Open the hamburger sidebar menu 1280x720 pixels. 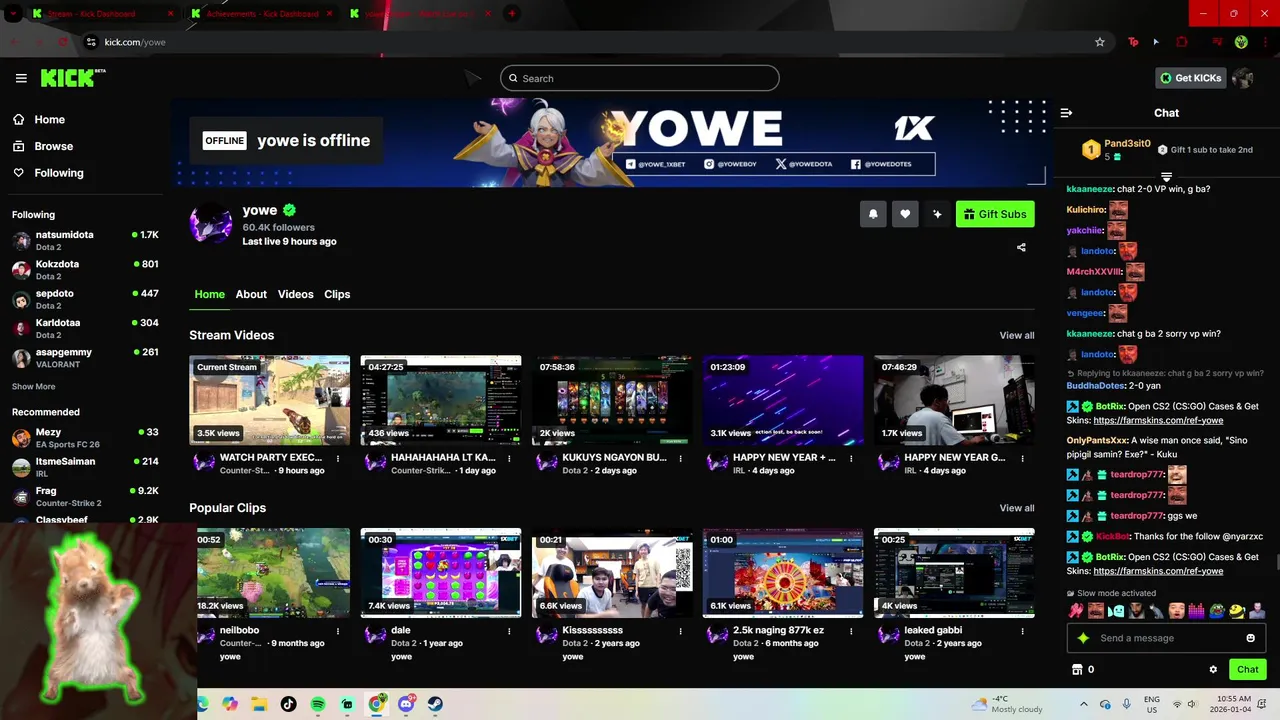point(21,78)
